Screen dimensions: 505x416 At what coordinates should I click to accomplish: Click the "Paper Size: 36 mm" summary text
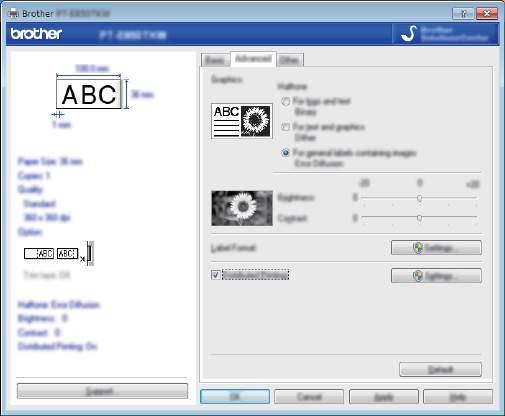(x=50, y=162)
